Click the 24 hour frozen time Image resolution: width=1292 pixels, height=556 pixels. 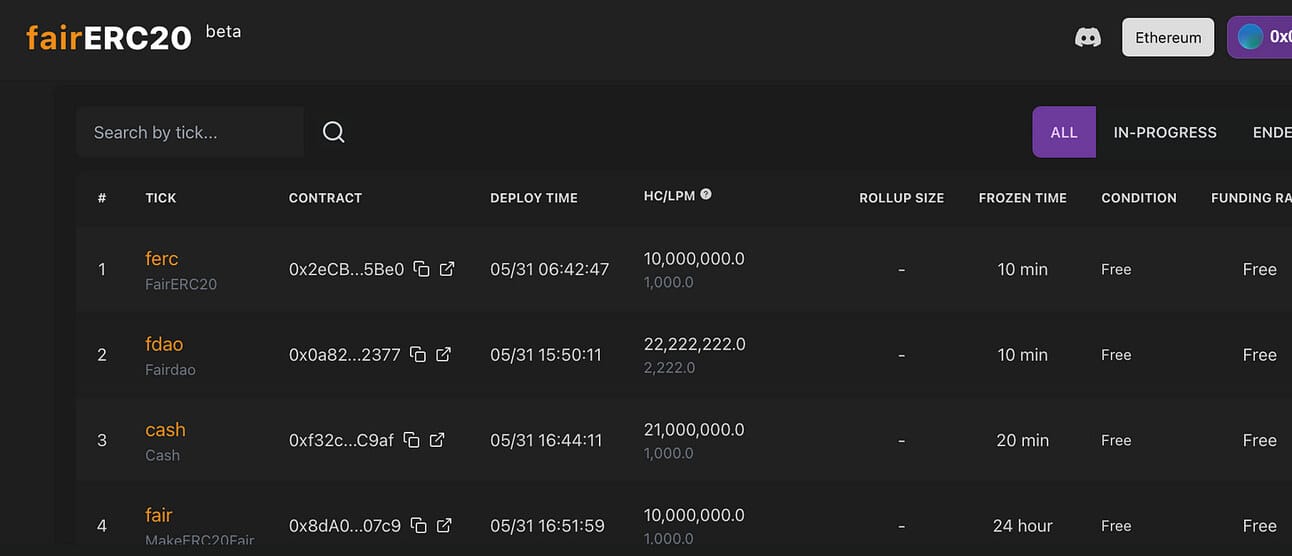[1022, 525]
